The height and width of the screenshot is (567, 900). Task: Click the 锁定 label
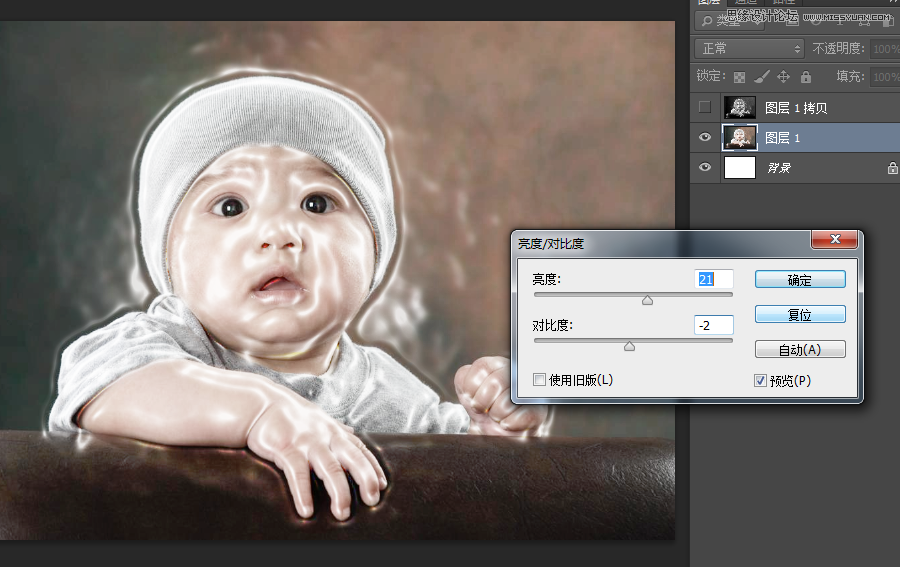pyautogui.click(x=711, y=76)
